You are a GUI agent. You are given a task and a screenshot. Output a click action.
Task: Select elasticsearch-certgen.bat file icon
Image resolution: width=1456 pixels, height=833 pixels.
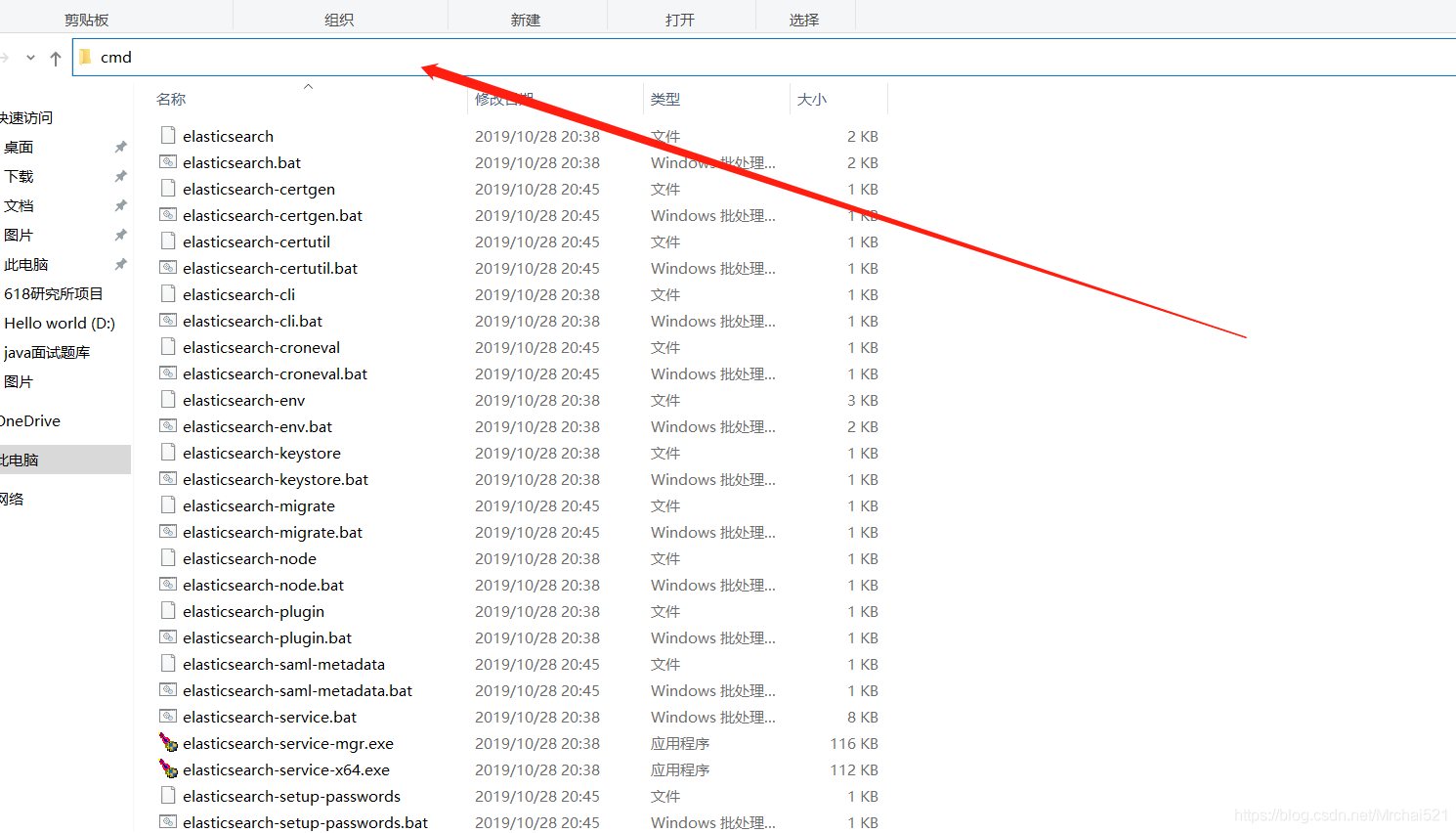coord(168,214)
